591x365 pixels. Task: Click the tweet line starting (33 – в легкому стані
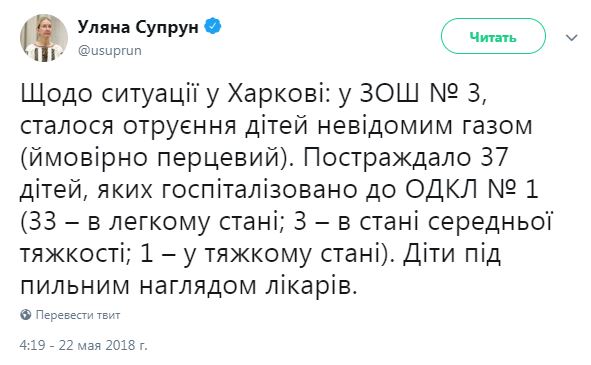pos(286,221)
